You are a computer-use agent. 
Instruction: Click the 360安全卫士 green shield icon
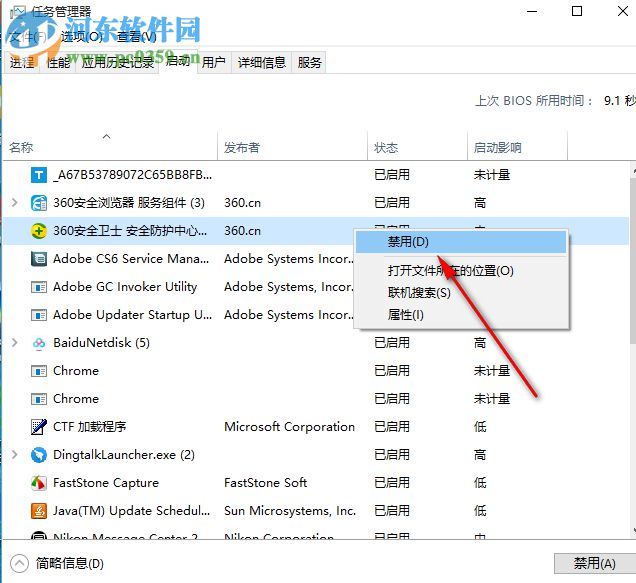point(39,231)
